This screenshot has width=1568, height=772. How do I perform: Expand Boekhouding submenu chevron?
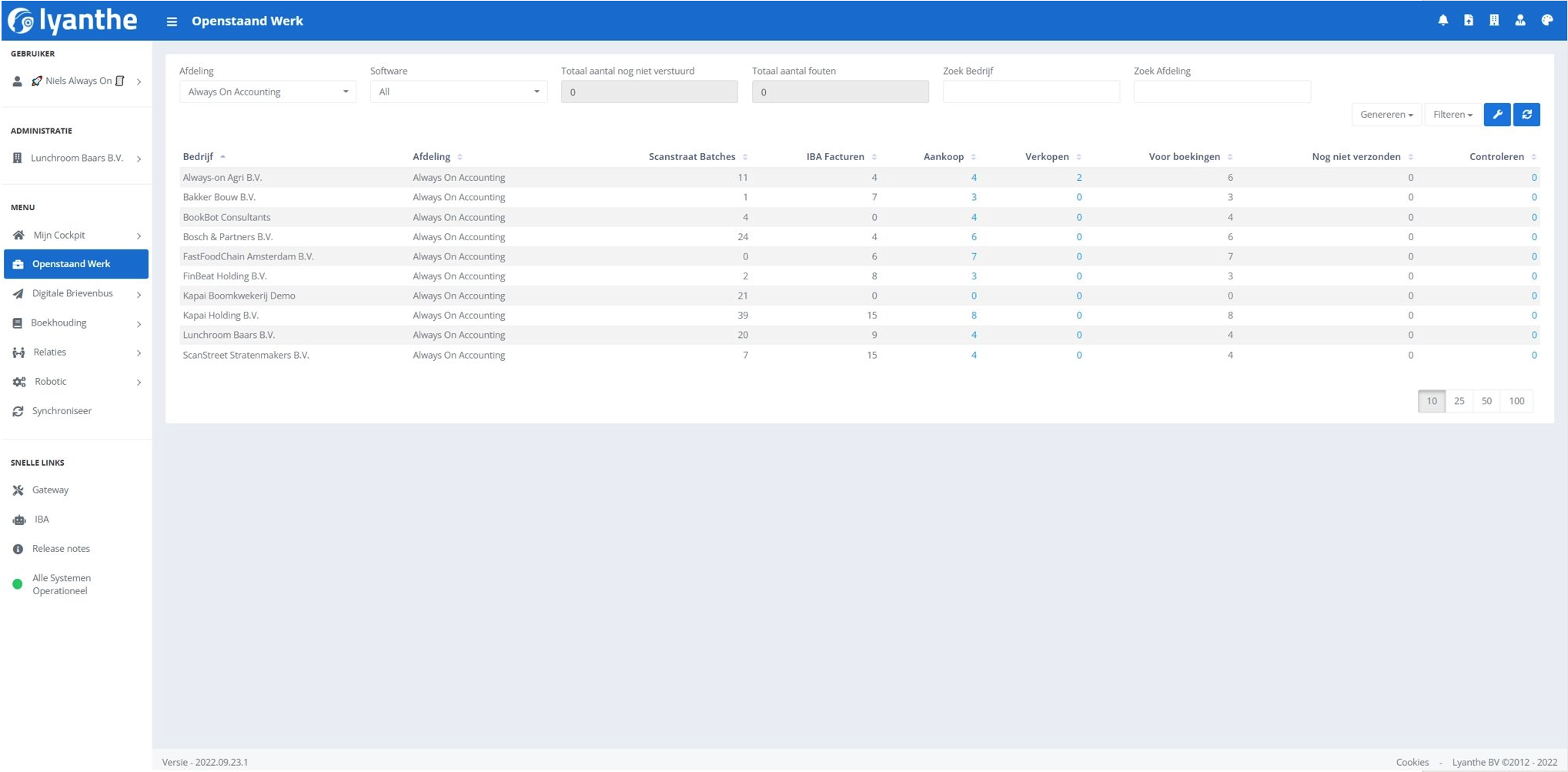coord(139,324)
